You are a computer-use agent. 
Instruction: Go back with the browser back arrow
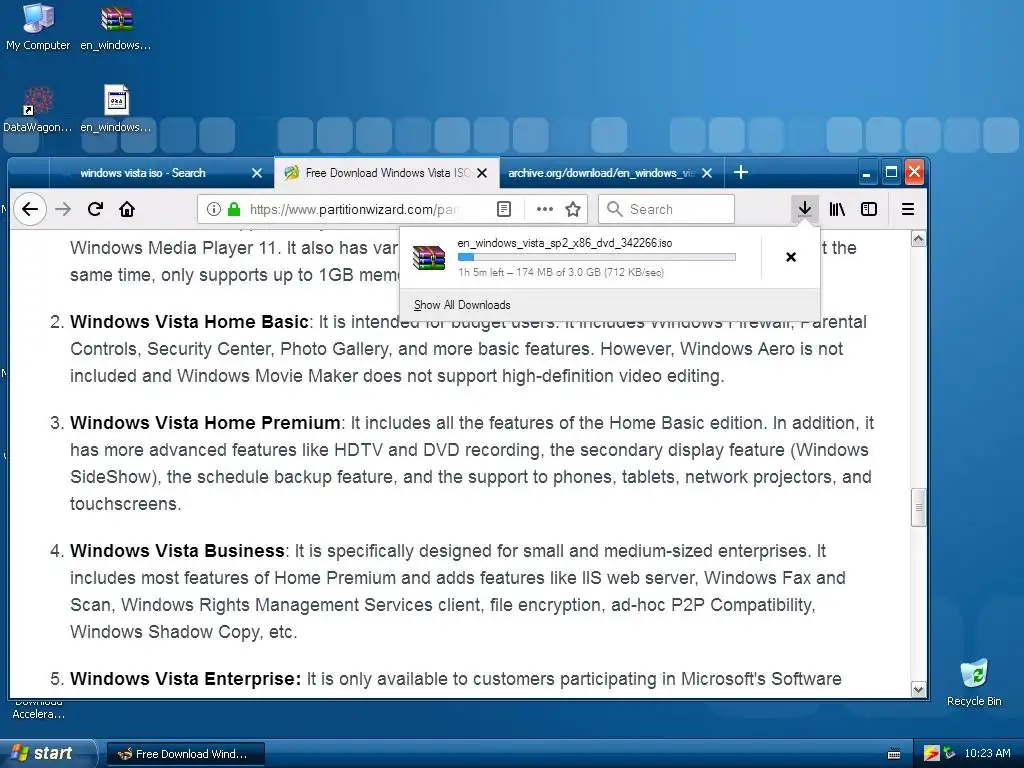(x=30, y=209)
